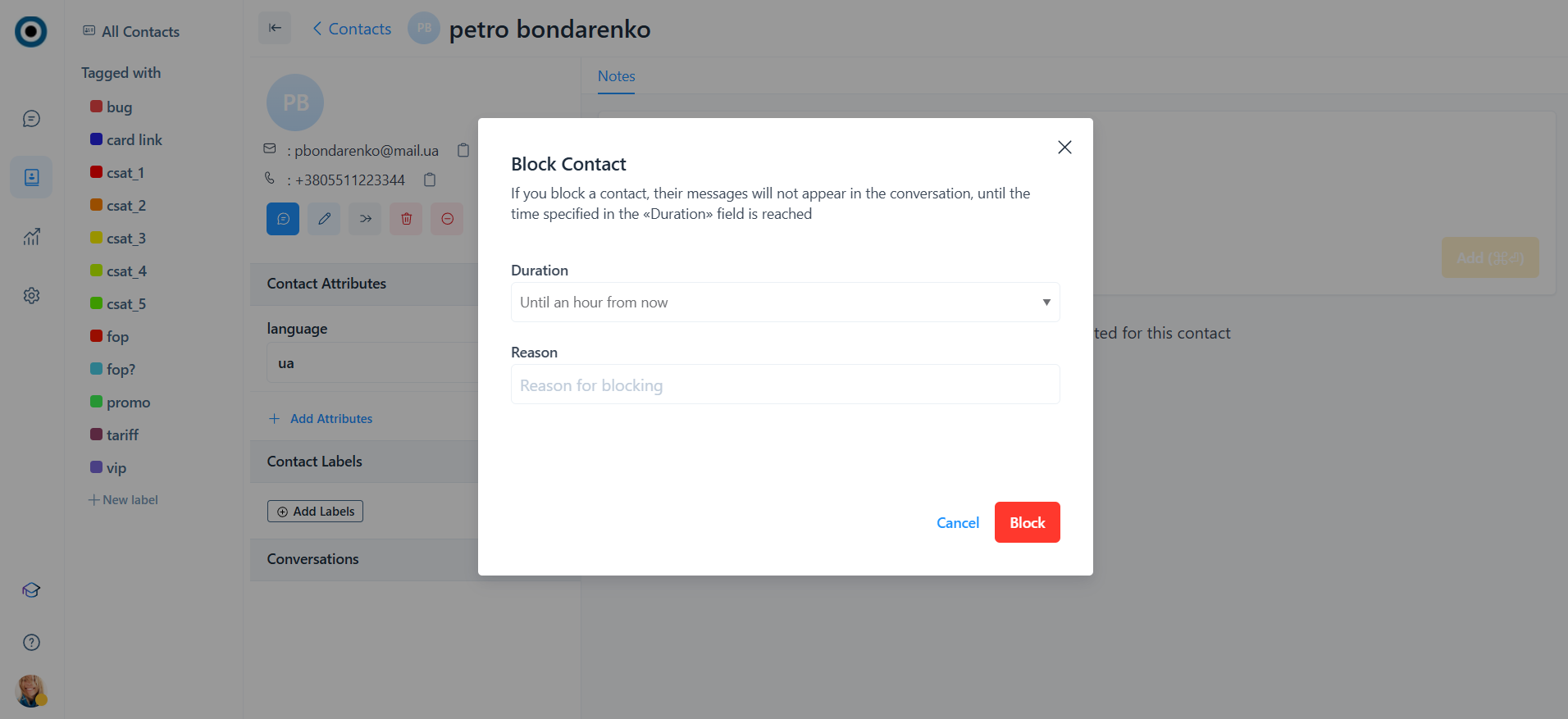Image resolution: width=1568 pixels, height=719 pixels.
Task: Switch to the Notes tab
Action: tap(616, 76)
